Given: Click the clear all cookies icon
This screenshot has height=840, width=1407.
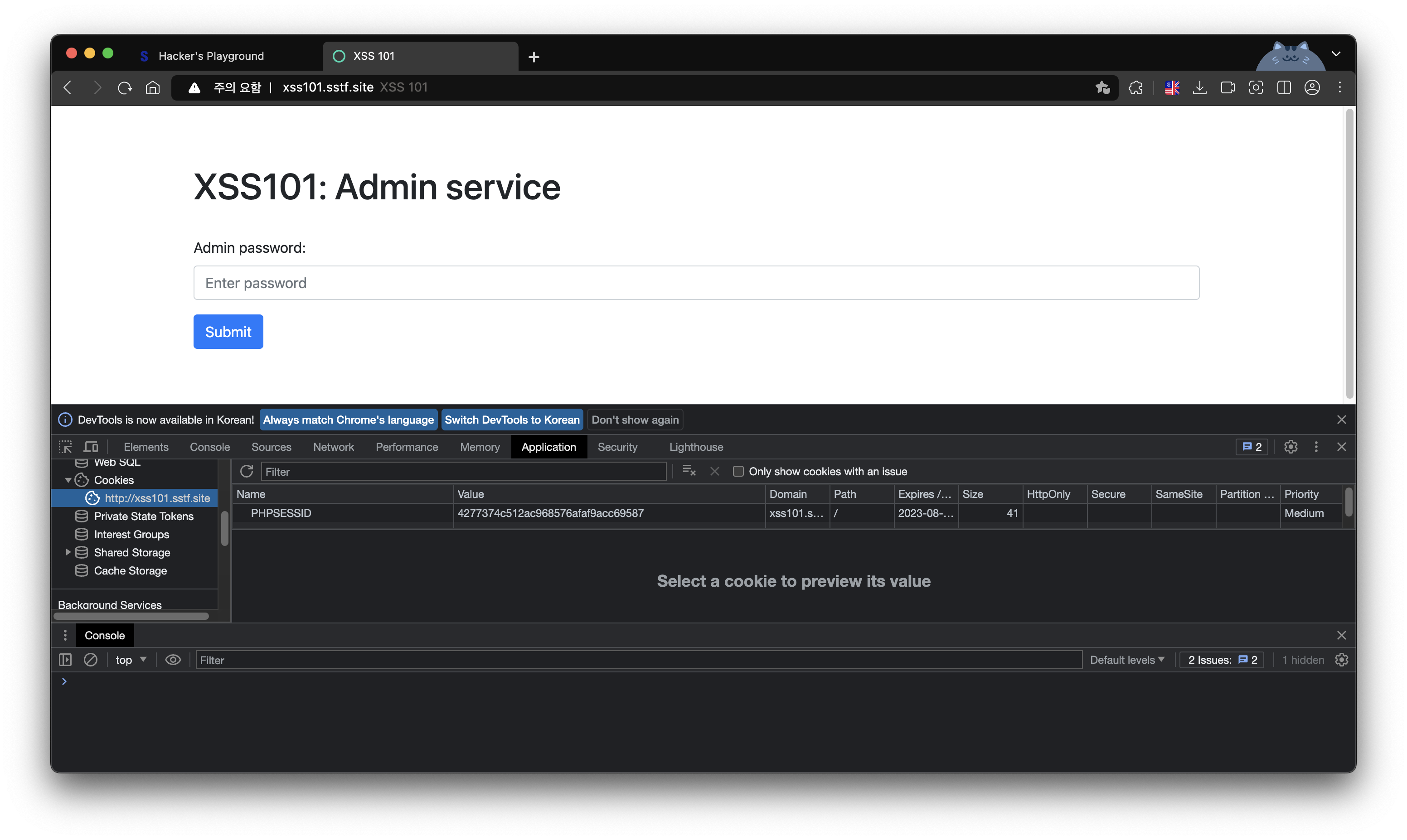Looking at the screenshot, I should pyautogui.click(x=689, y=471).
